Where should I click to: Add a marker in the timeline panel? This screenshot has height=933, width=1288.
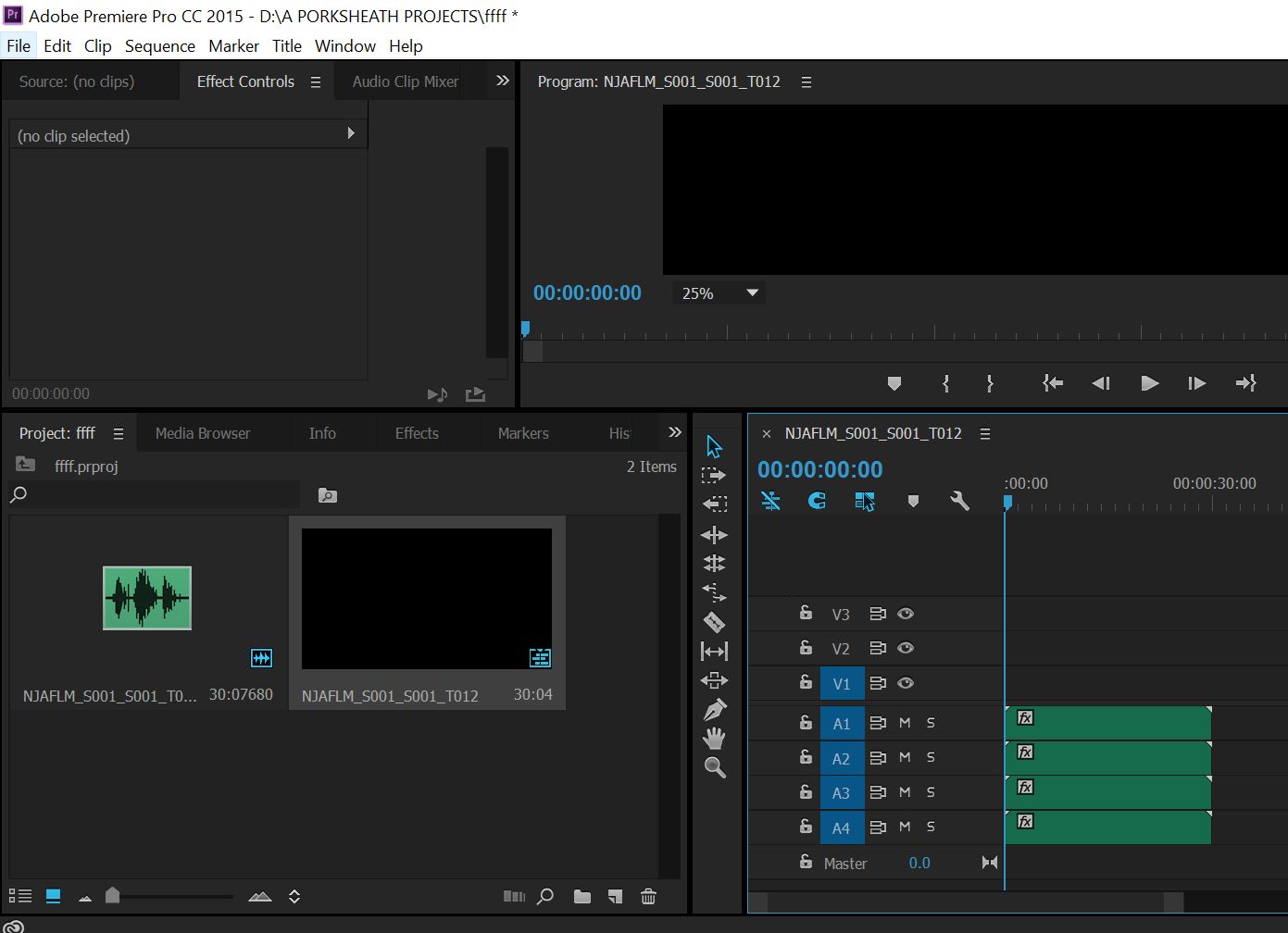click(913, 501)
